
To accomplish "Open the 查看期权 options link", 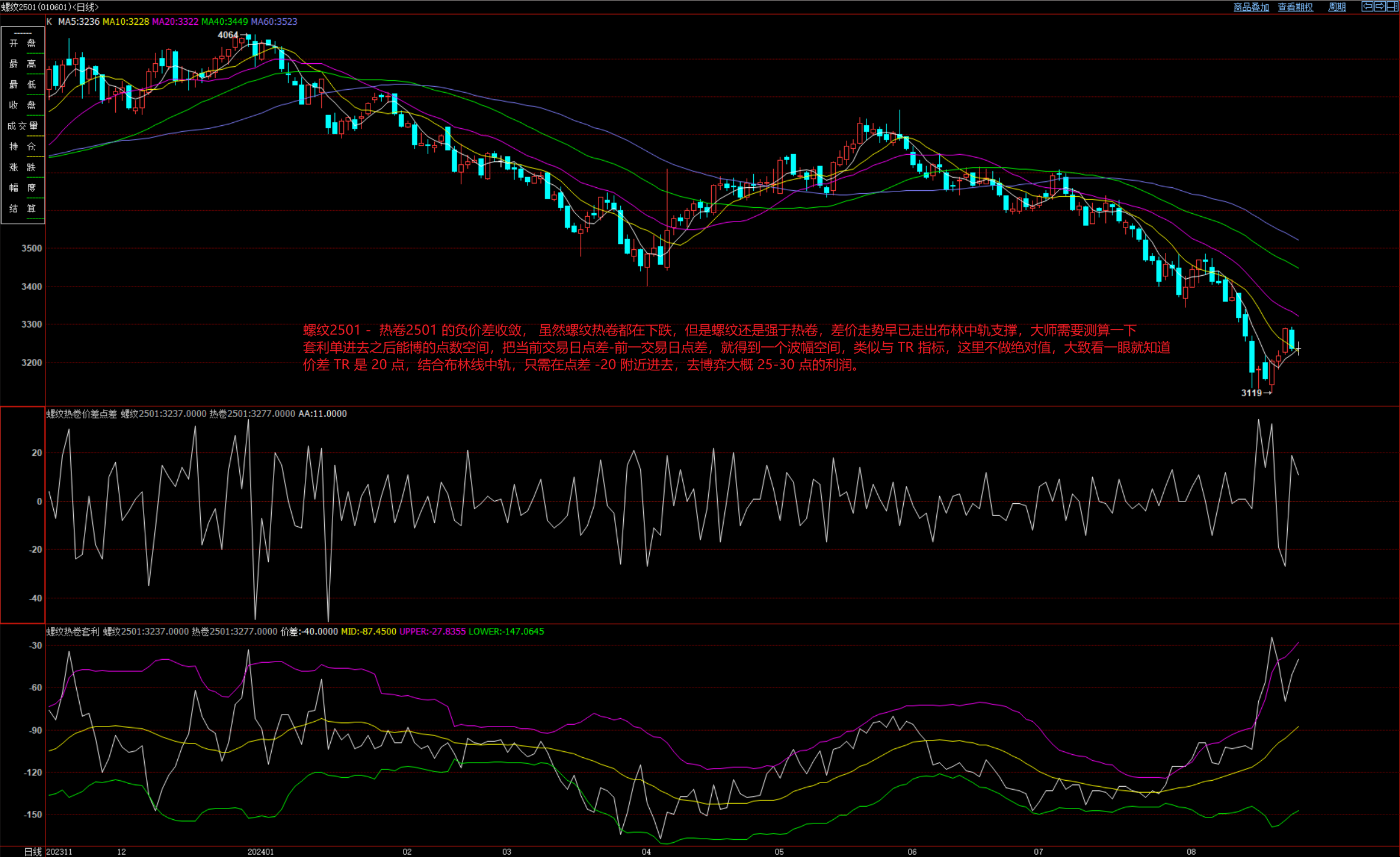I will [1295, 7].
